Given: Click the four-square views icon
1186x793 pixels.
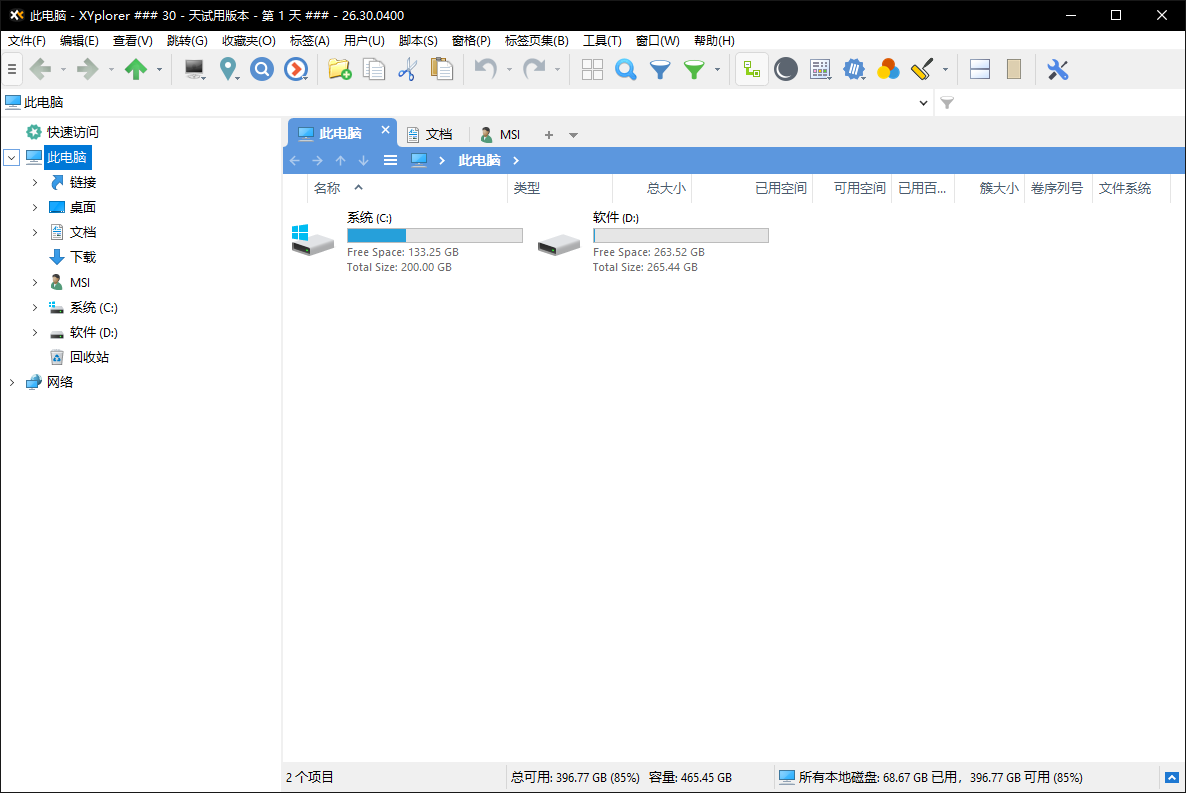Looking at the screenshot, I should [x=592, y=70].
